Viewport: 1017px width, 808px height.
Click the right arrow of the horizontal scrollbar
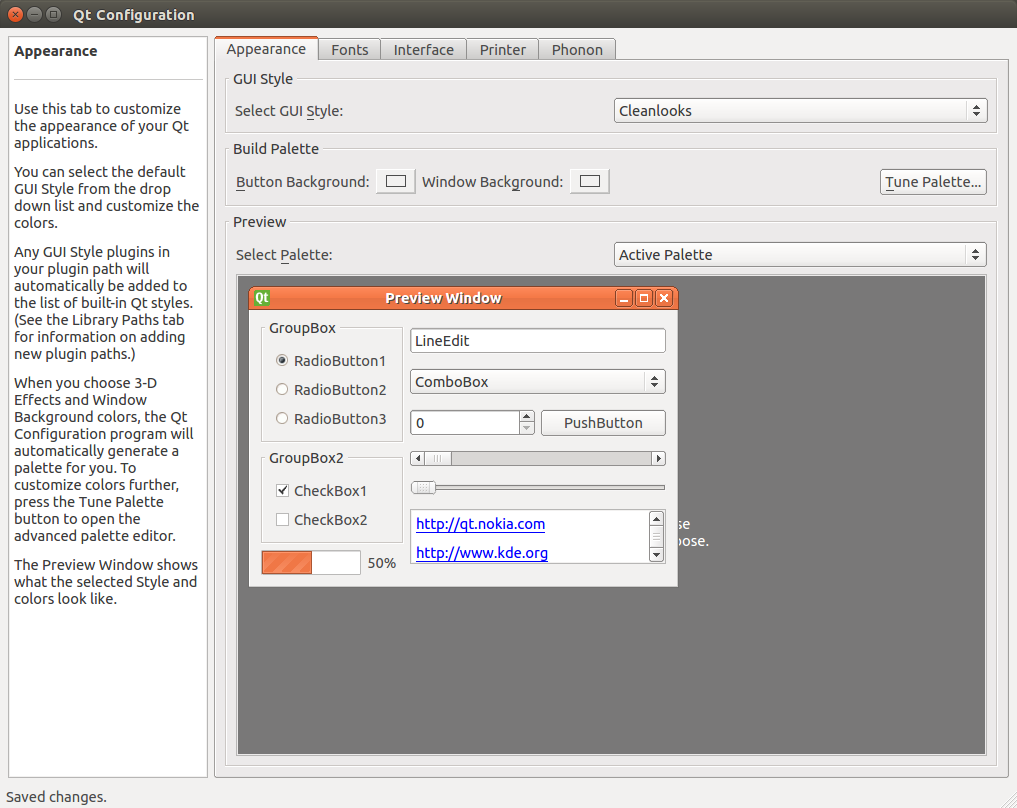(x=658, y=458)
